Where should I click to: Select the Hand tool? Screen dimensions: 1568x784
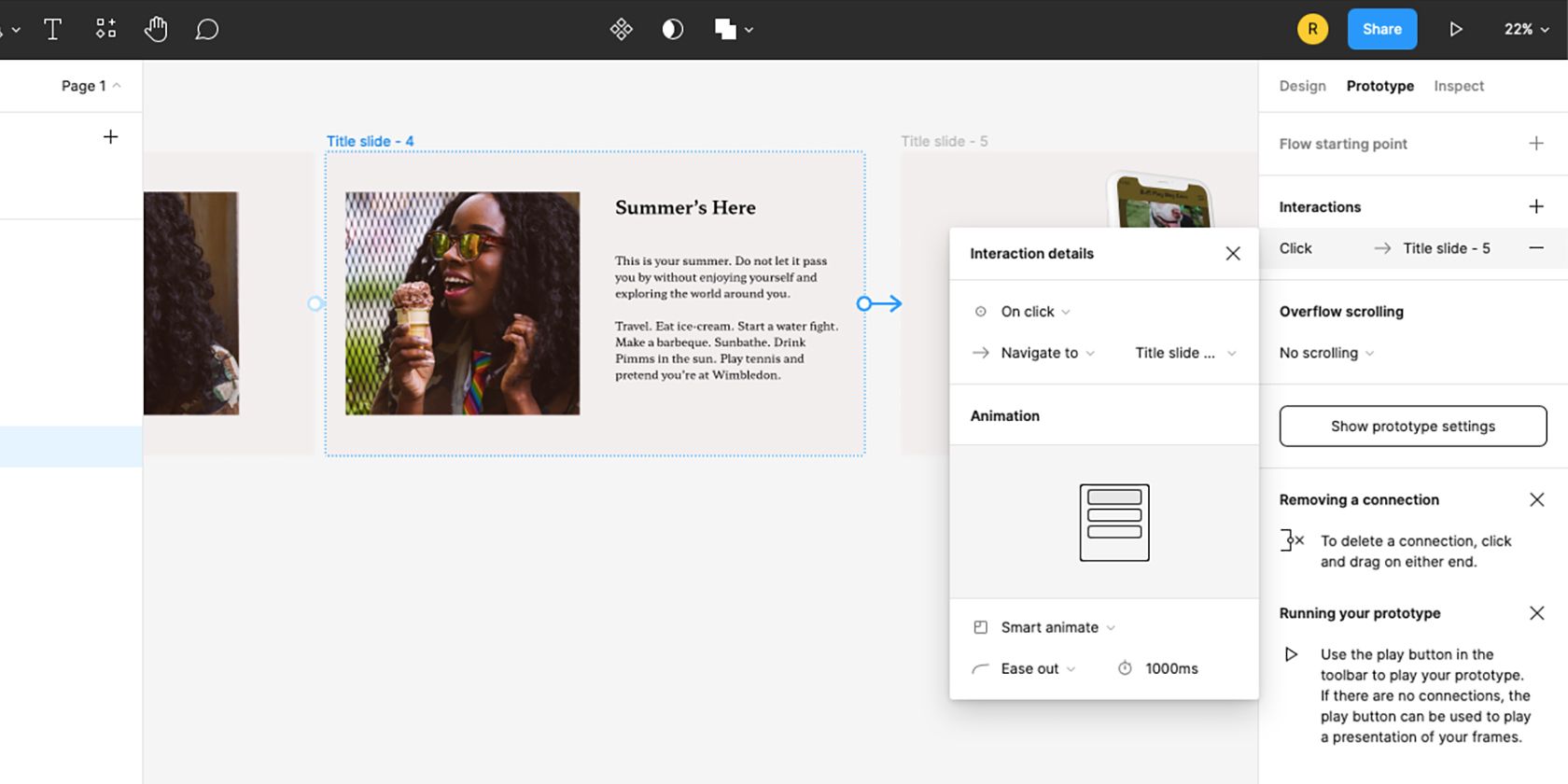pyautogui.click(x=156, y=30)
